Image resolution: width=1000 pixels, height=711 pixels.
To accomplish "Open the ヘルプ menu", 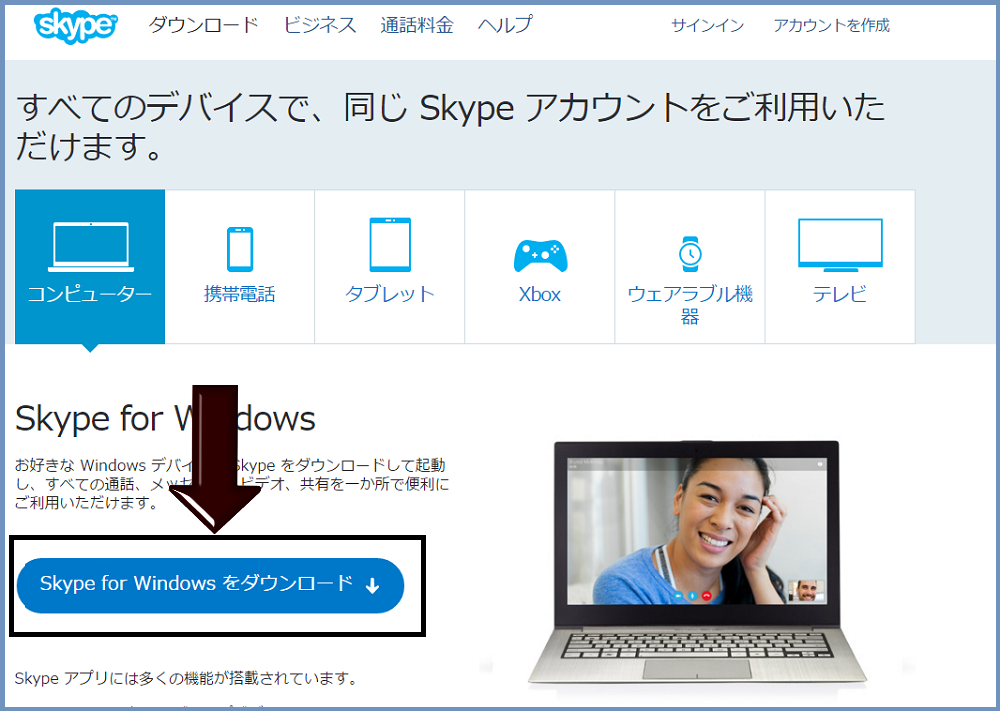I will tap(505, 25).
